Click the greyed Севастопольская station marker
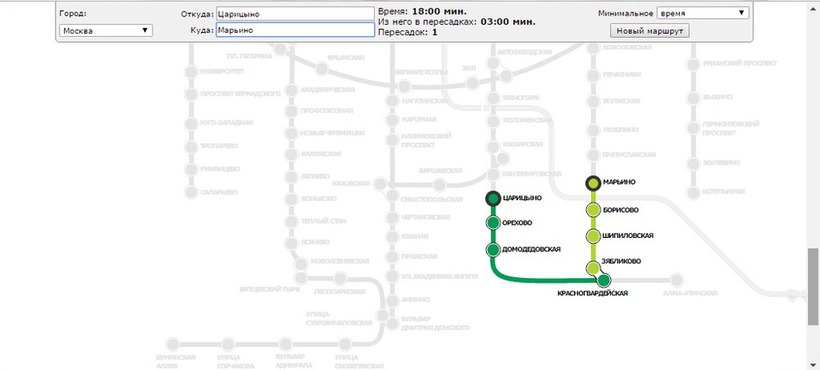This screenshot has width=820, height=370. click(392, 195)
